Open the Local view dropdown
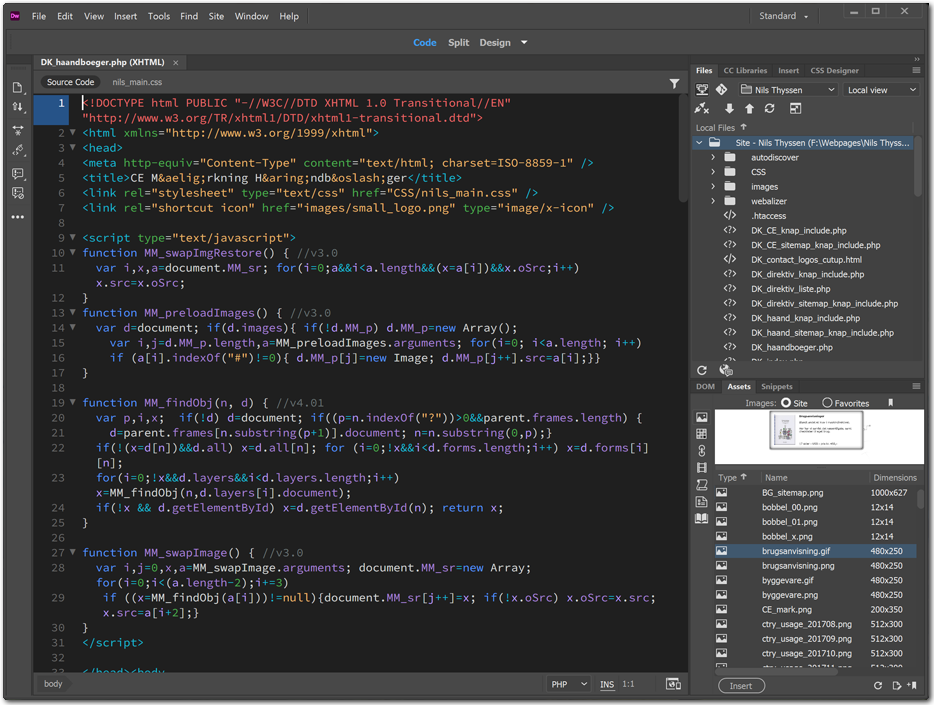 881,90
